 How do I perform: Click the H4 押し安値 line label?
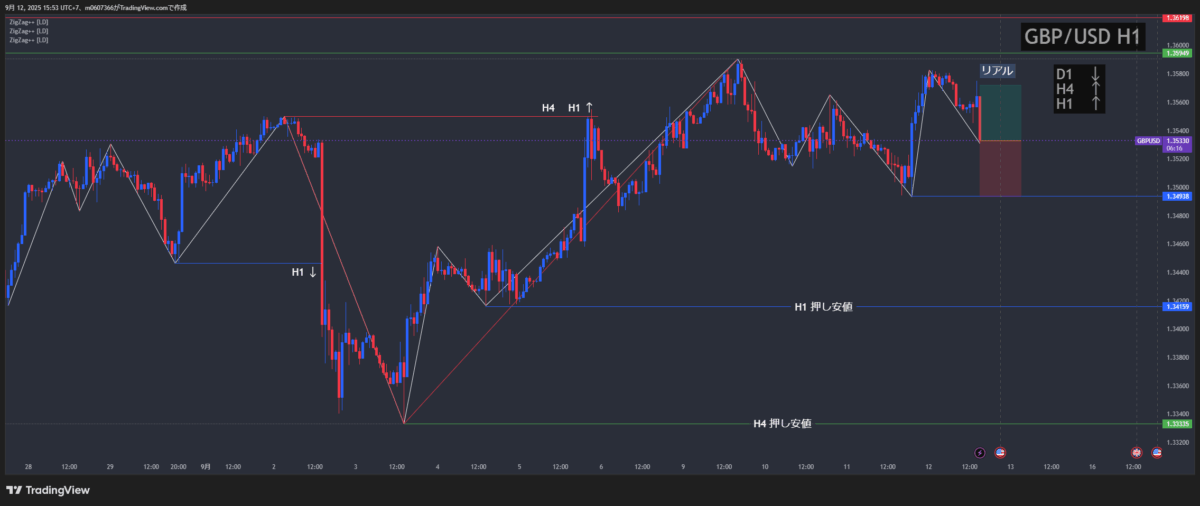(x=782, y=424)
